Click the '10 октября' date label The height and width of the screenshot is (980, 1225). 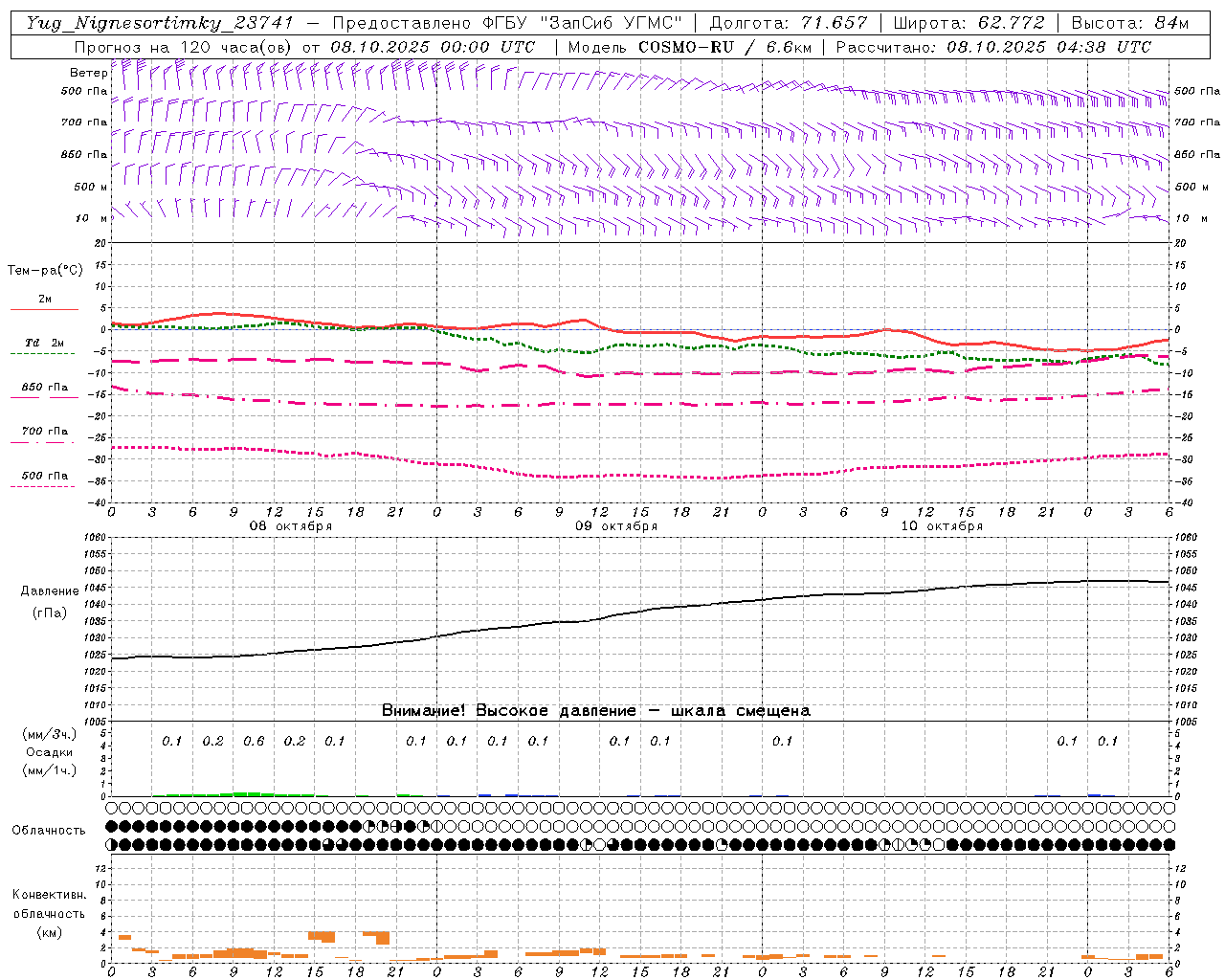942,526
